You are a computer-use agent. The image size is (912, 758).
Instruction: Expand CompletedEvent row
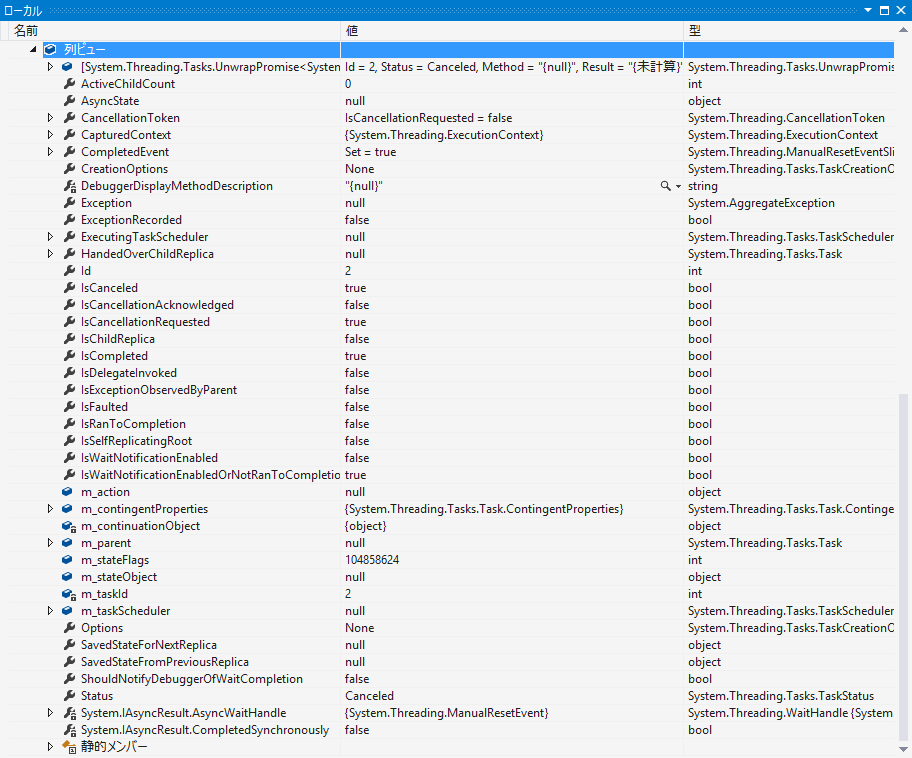point(51,152)
